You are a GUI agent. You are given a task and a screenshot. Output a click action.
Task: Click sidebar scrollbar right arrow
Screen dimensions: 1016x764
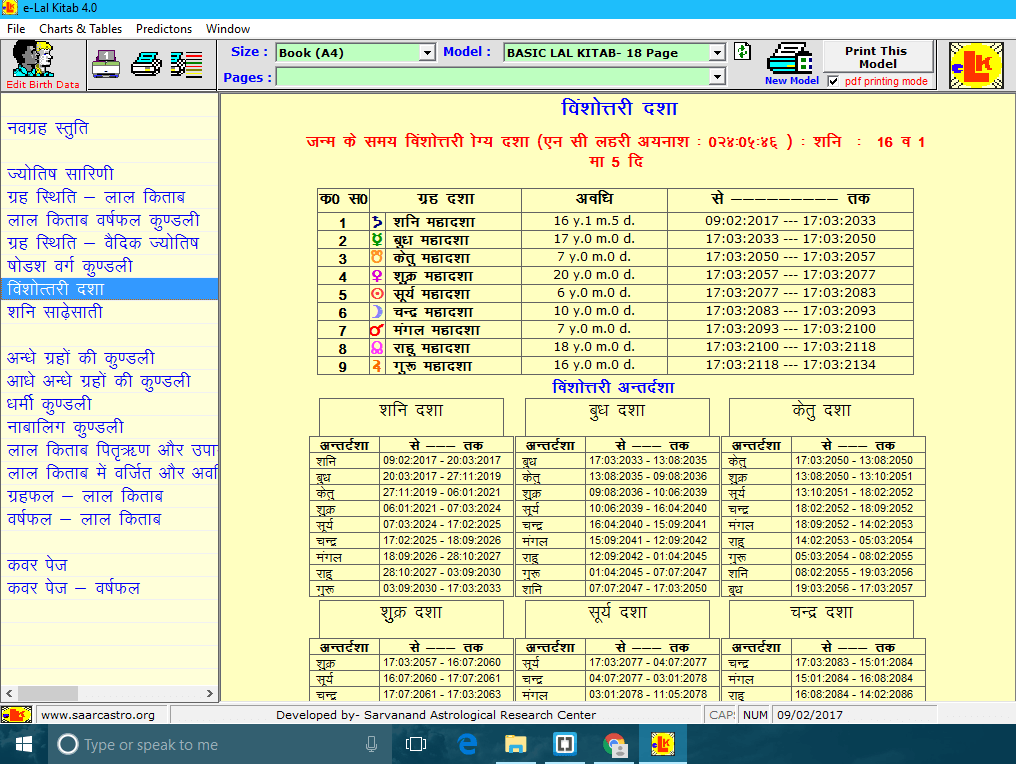coord(210,693)
